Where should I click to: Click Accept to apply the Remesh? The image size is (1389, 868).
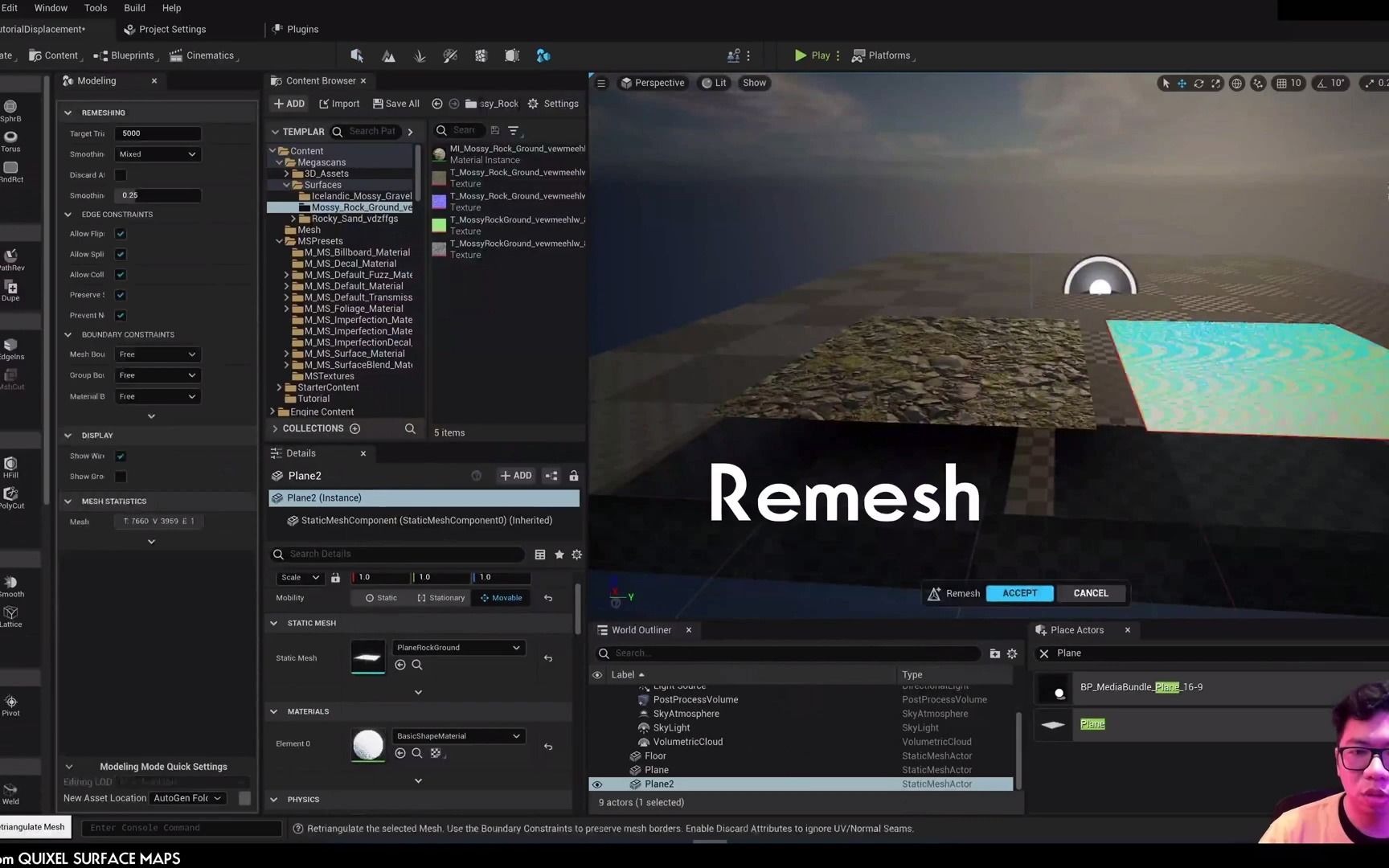click(1018, 593)
